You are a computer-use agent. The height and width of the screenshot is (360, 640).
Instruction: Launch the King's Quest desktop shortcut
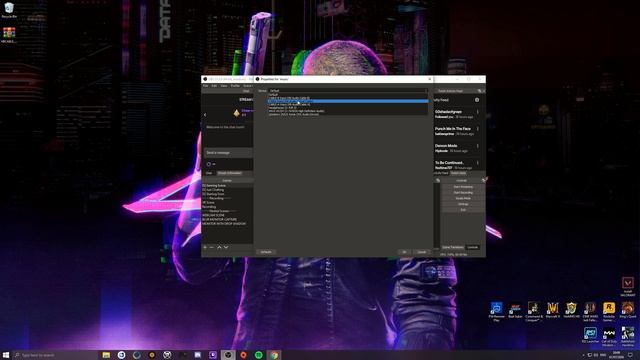[628, 311]
